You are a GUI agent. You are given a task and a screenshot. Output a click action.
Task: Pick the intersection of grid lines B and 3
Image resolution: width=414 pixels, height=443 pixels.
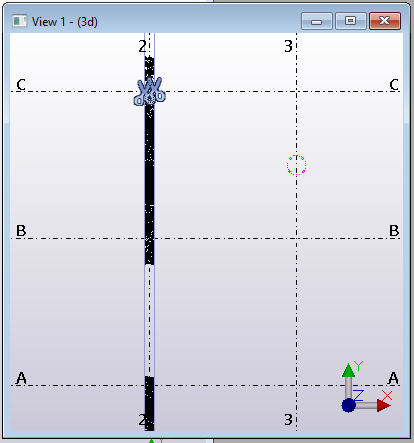pyautogui.click(x=296, y=238)
